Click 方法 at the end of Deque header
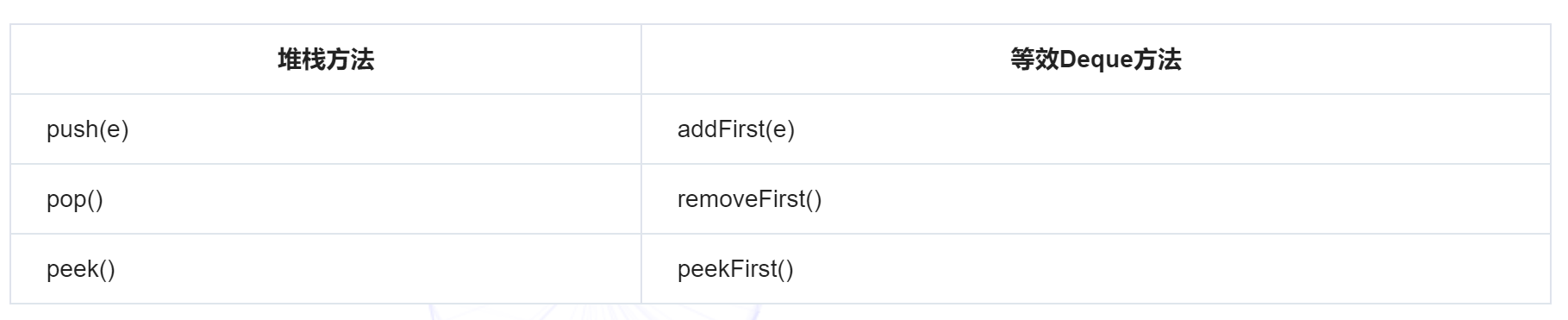 click(x=1158, y=60)
